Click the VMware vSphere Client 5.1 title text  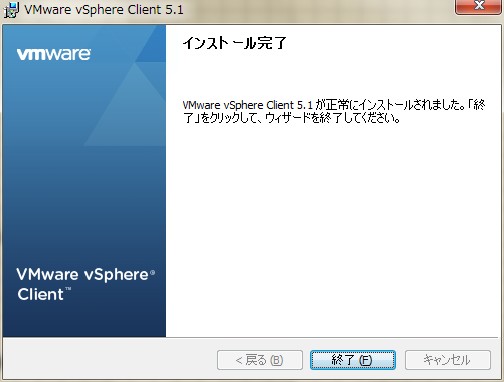point(104,10)
